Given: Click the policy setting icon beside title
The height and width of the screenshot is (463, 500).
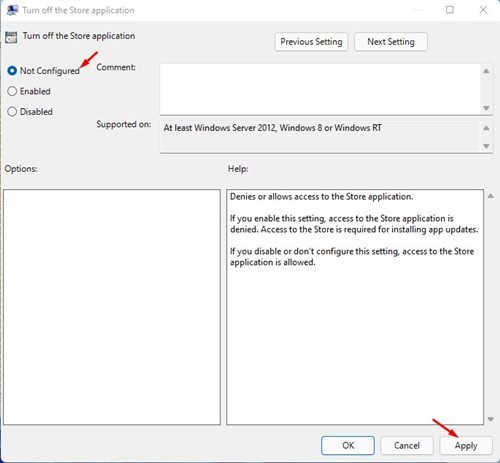Looking at the screenshot, I should (11, 37).
